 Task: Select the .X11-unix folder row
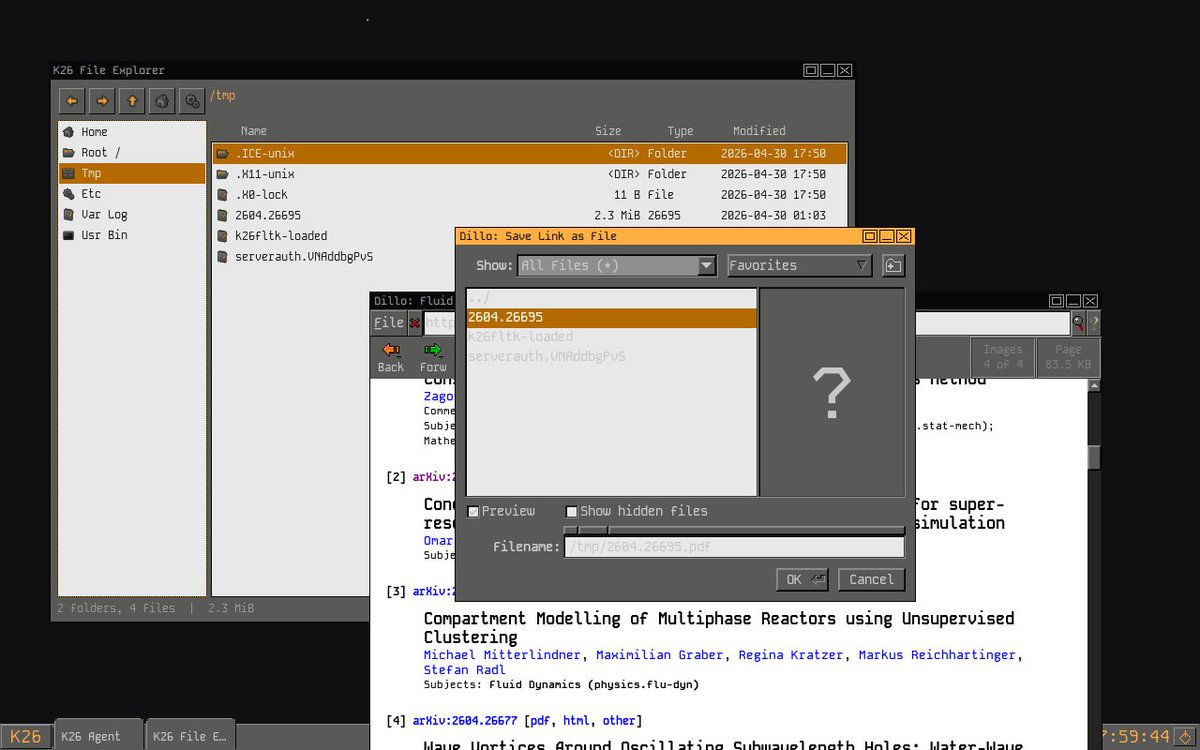pos(530,174)
